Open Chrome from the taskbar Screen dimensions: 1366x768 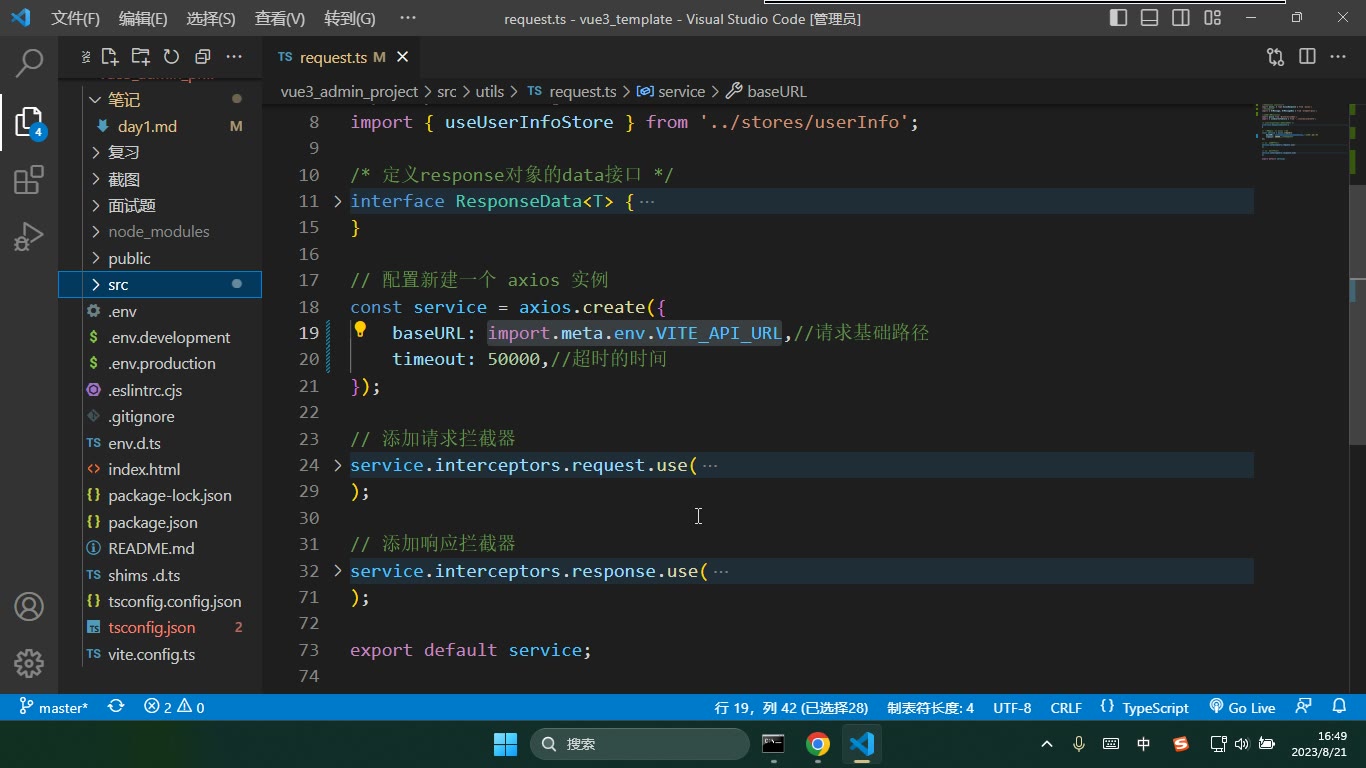(818, 744)
